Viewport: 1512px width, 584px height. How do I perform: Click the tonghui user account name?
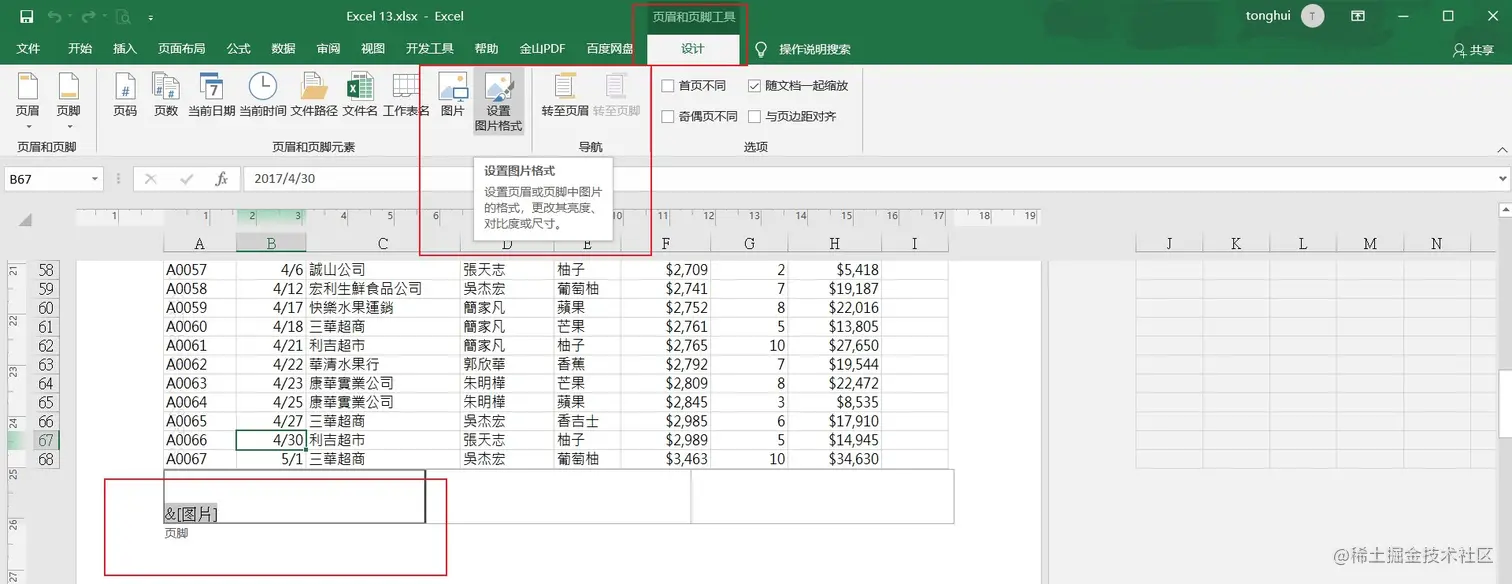[1270, 16]
